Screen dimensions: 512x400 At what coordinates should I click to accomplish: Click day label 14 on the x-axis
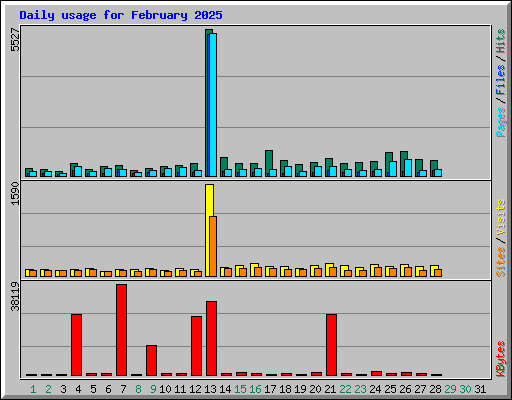225,389
